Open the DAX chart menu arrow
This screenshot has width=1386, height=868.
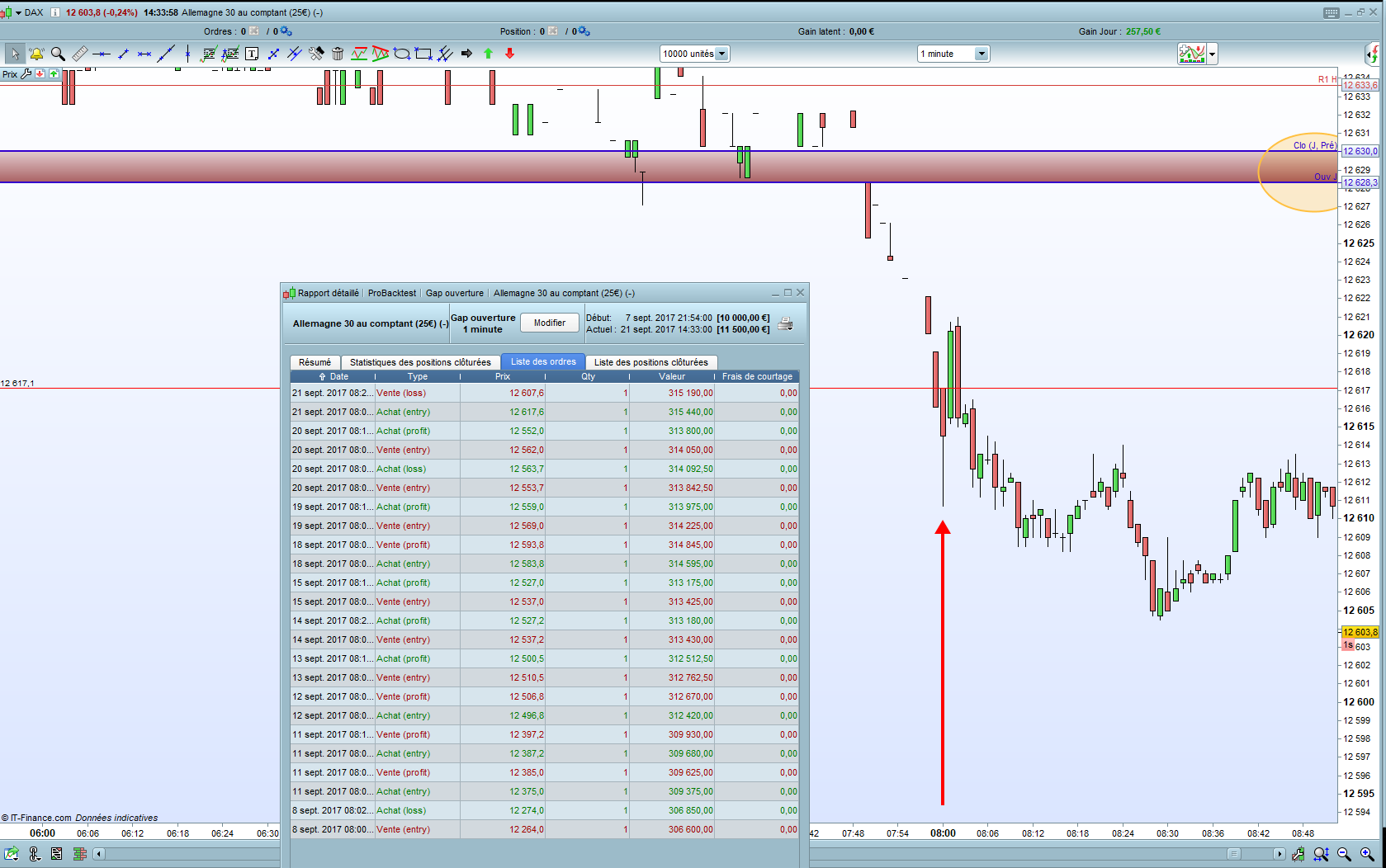(x=18, y=12)
